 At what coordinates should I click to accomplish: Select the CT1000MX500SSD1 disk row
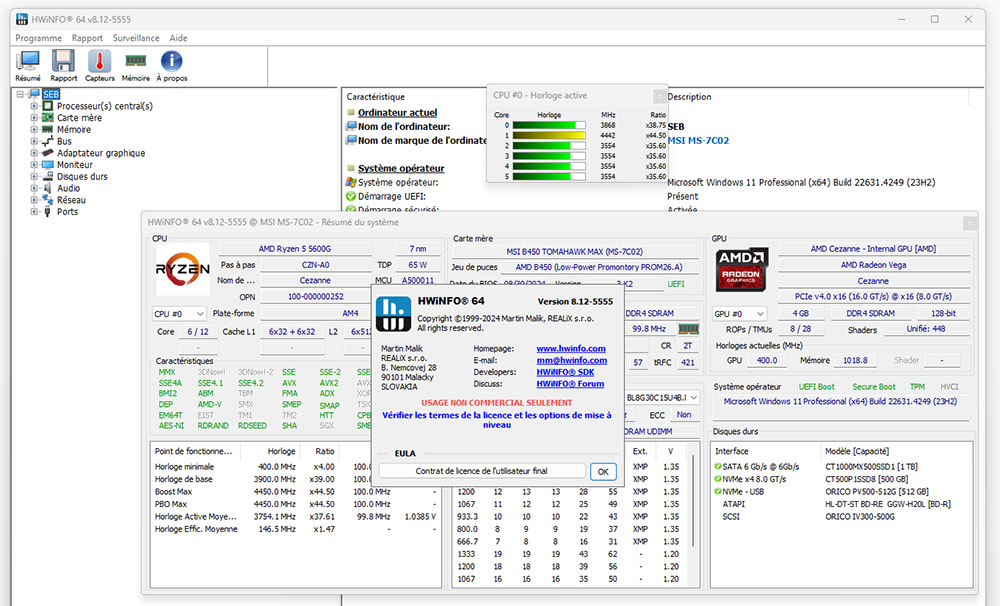841,467
